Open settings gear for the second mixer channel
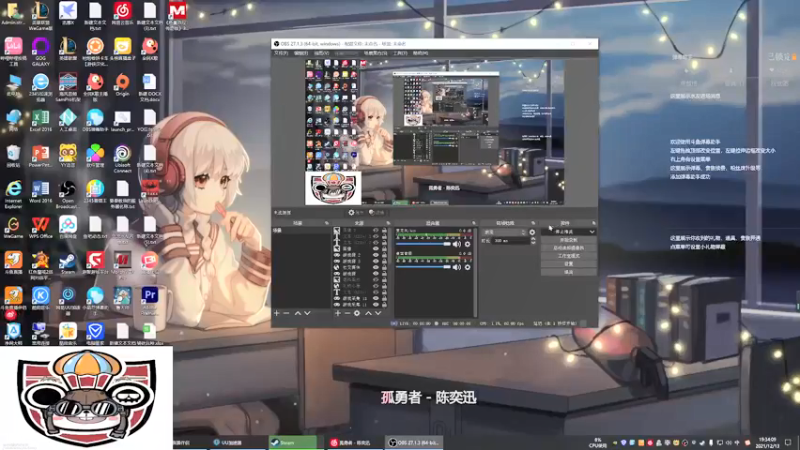Image resolution: width=800 pixels, height=450 pixels. [467, 267]
